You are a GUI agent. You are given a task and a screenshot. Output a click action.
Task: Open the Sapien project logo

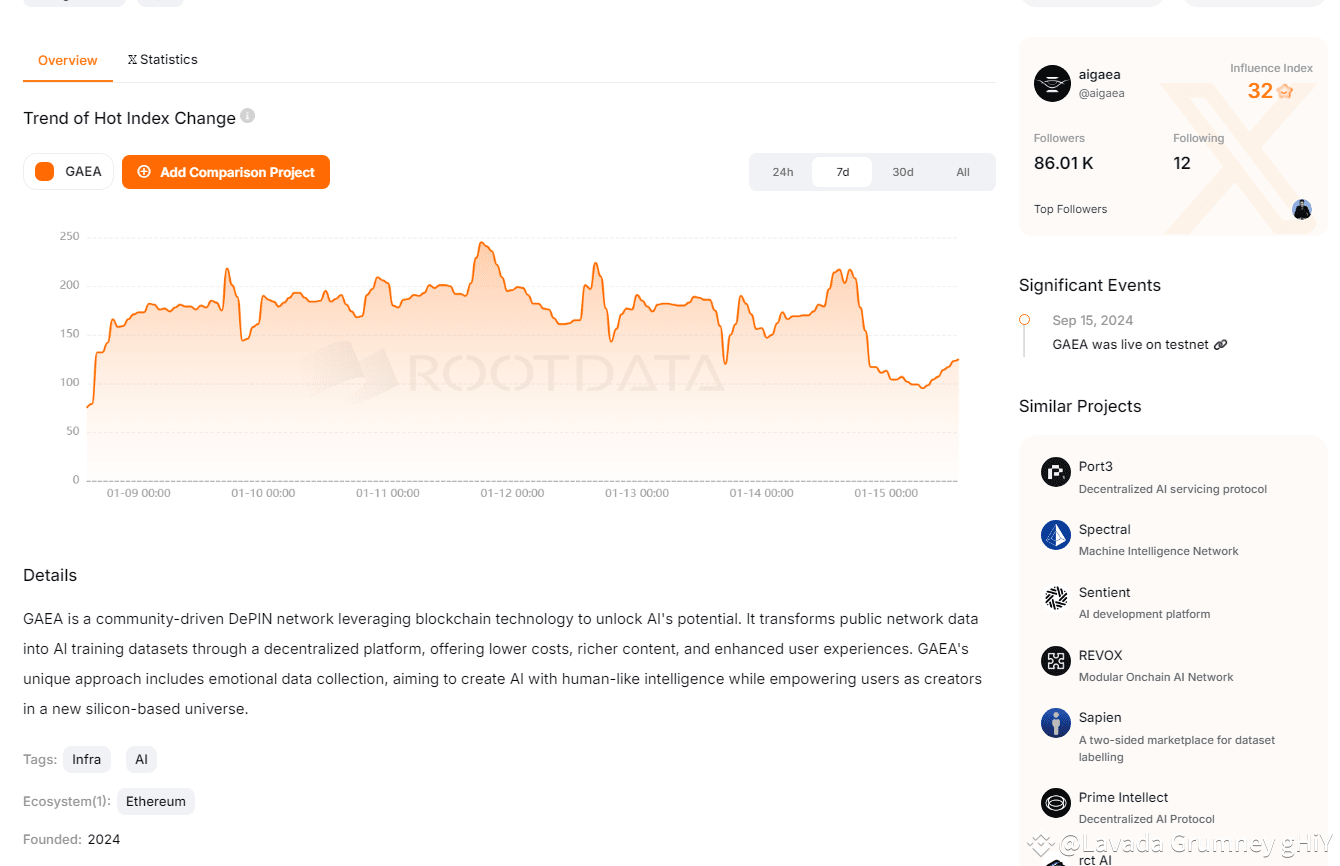(1056, 723)
